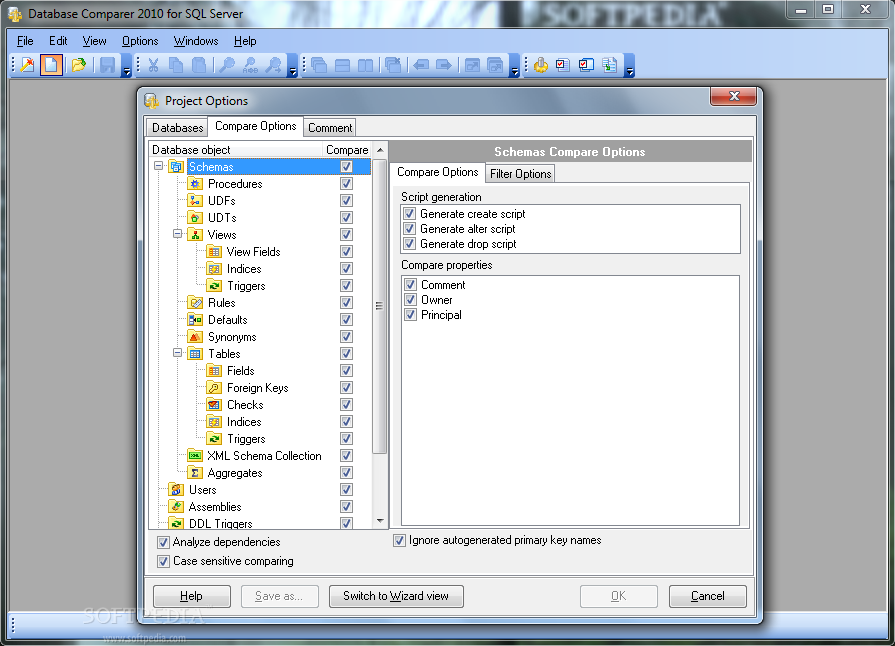
Task: Uncheck the Procedures compare checkbox
Action: tap(346, 184)
